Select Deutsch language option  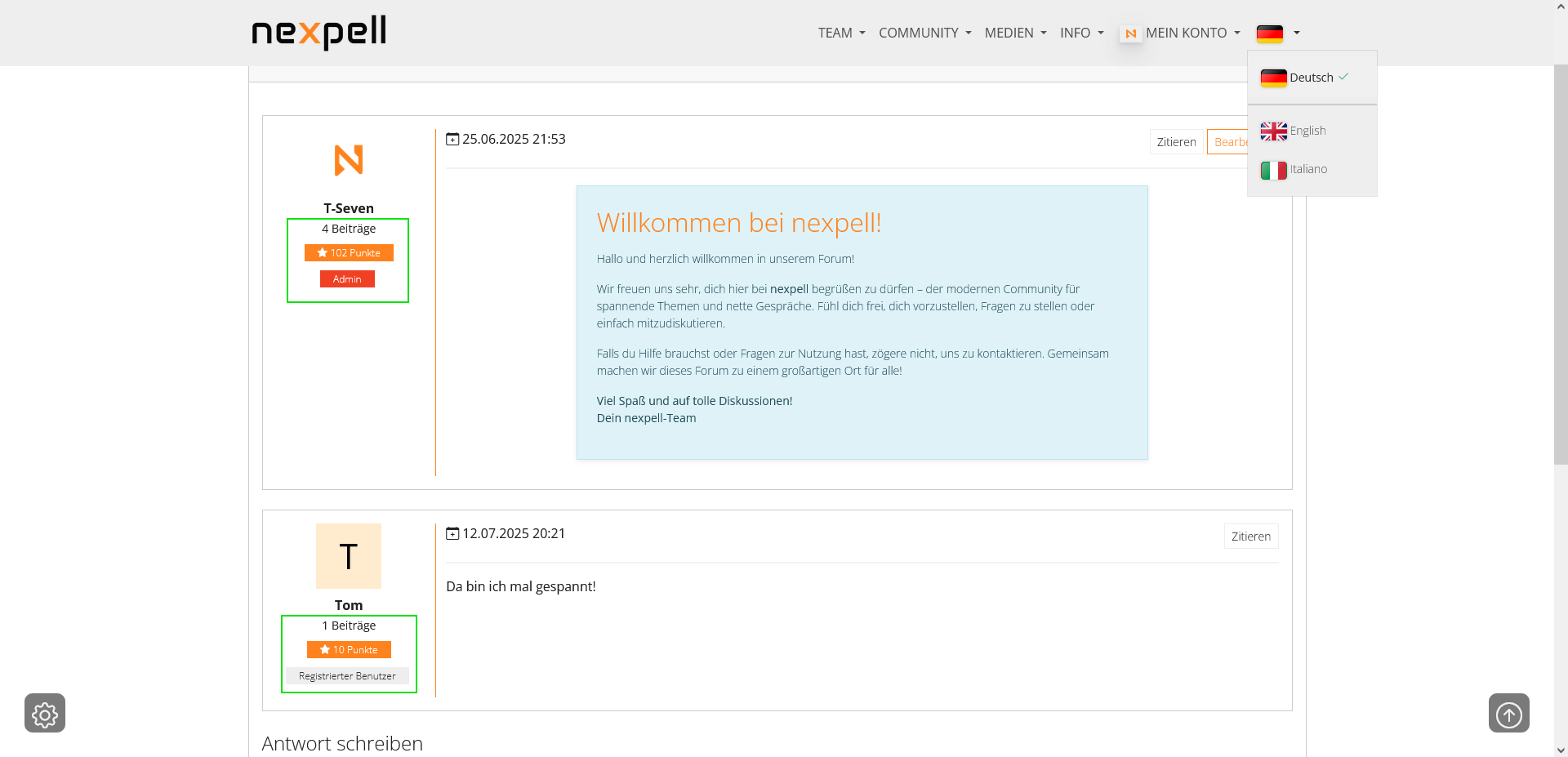[x=1310, y=78]
